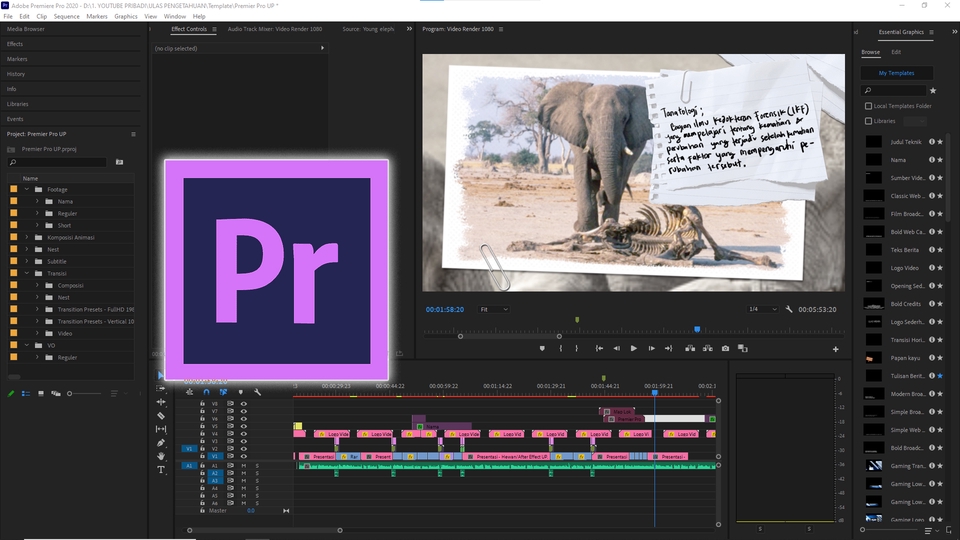Viewport: 960px width, 540px height.
Task: Export a frame with the camera icon
Action: tap(726, 348)
